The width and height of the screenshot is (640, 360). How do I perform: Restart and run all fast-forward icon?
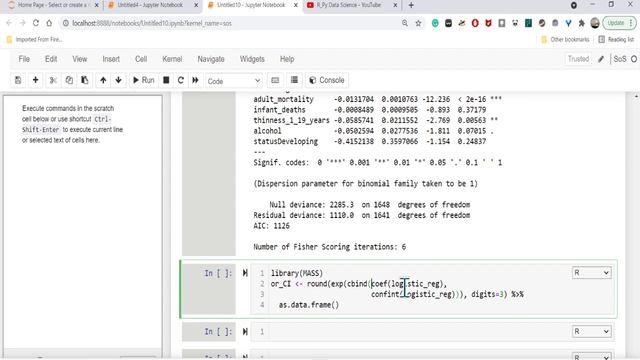point(196,80)
